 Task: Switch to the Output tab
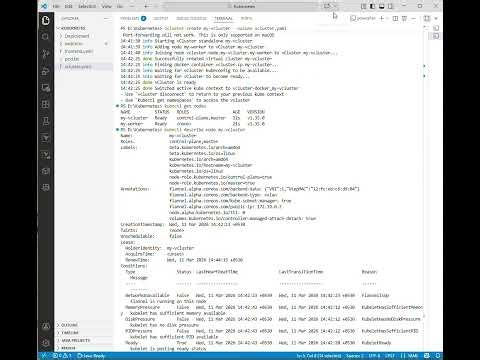point(161,18)
